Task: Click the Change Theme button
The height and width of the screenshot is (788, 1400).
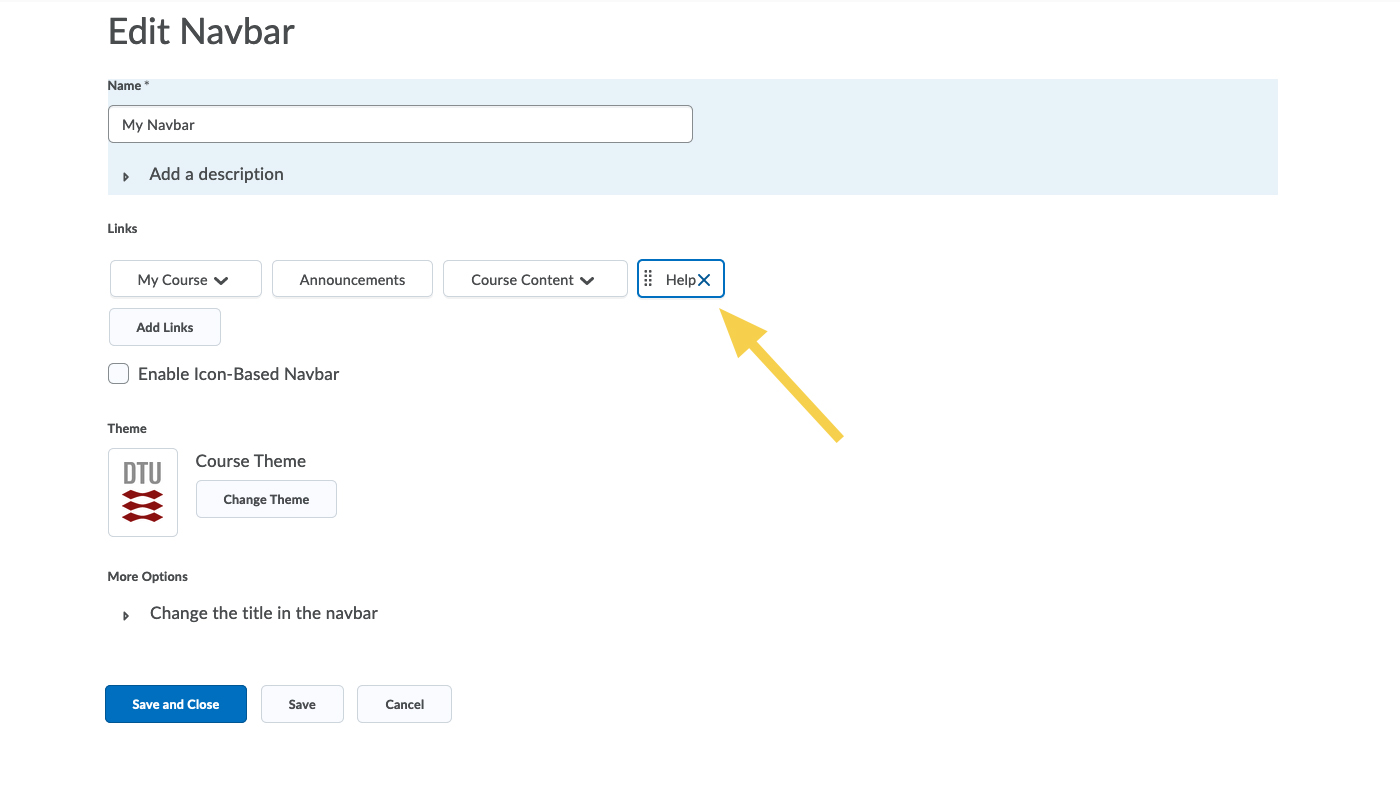Action: pos(266,499)
